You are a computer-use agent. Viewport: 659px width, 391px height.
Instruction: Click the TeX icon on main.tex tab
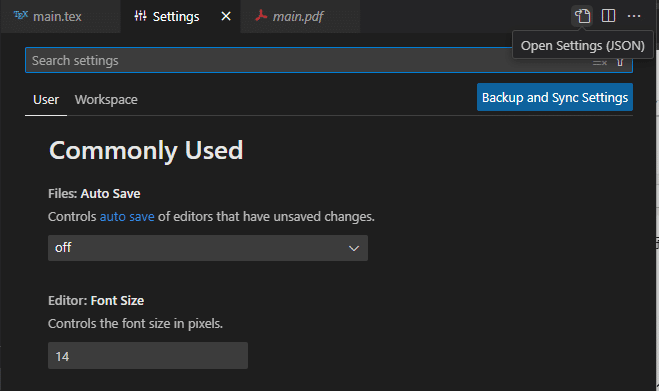[x=21, y=16]
